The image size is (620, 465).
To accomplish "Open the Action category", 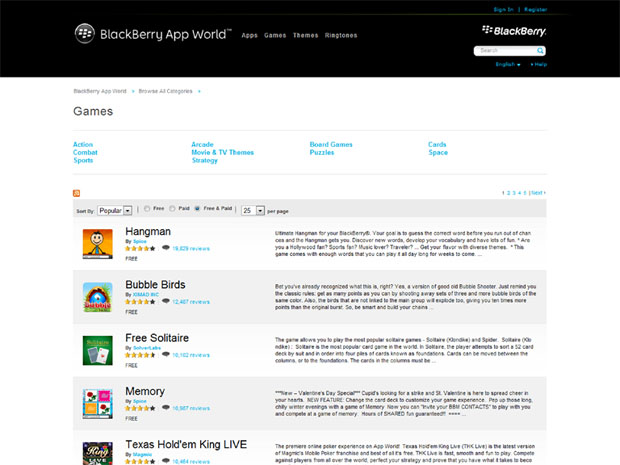I will (83, 144).
